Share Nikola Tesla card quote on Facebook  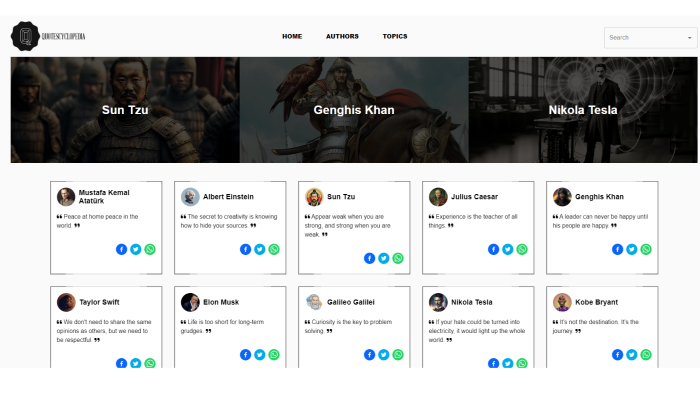click(x=493, y=363)
